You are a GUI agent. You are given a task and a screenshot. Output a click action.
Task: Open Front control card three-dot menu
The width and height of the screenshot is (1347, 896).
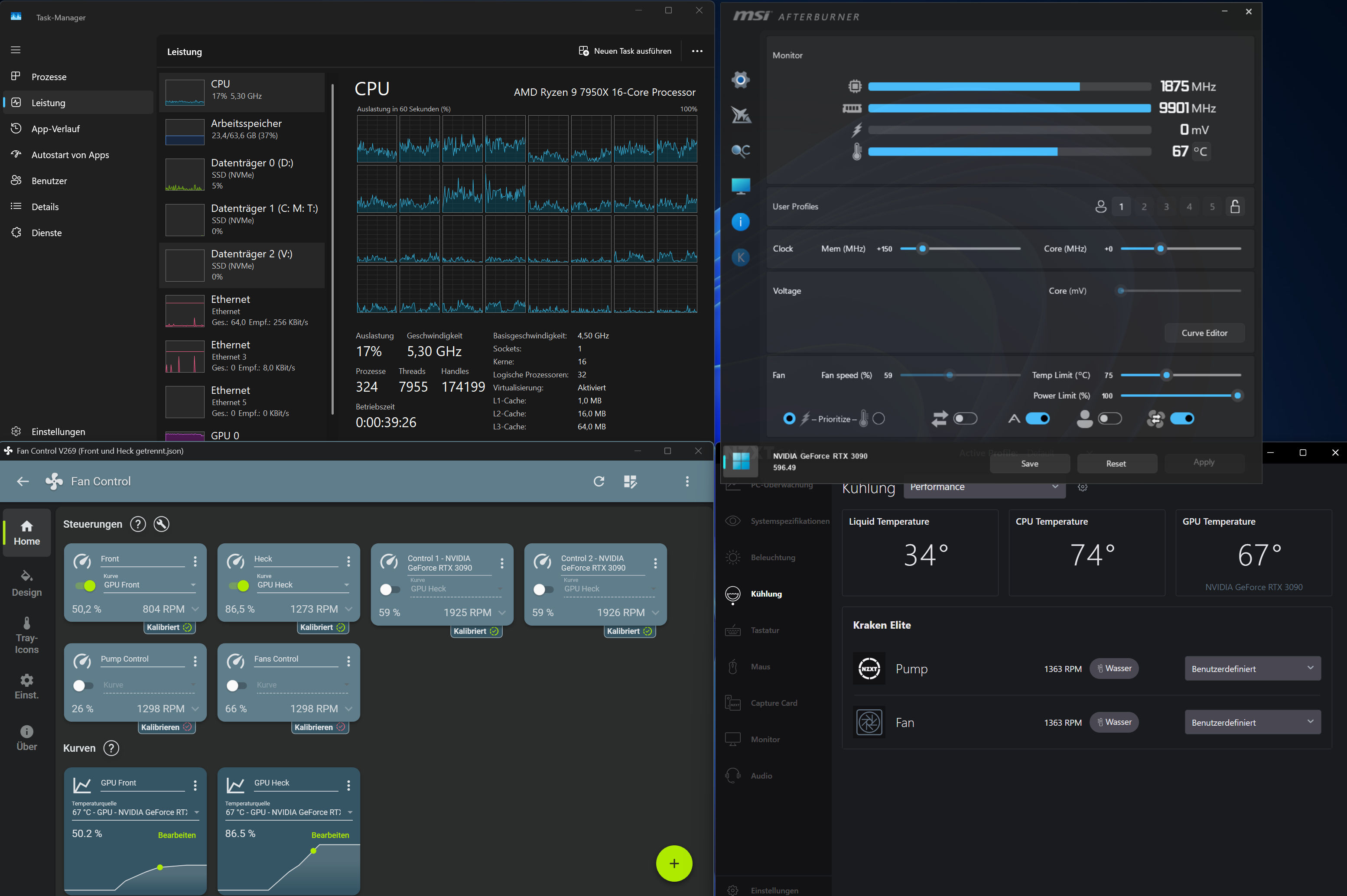195,562
